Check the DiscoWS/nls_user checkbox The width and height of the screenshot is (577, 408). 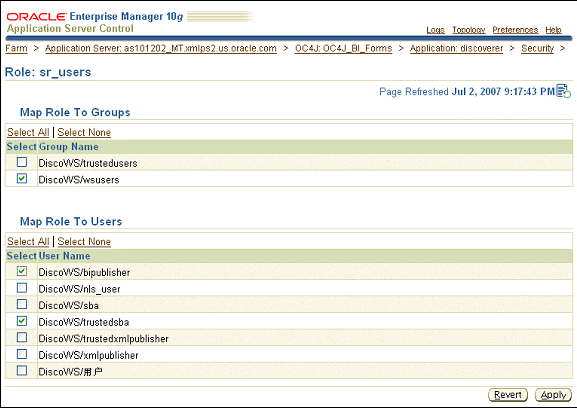[x=22, y=288]
